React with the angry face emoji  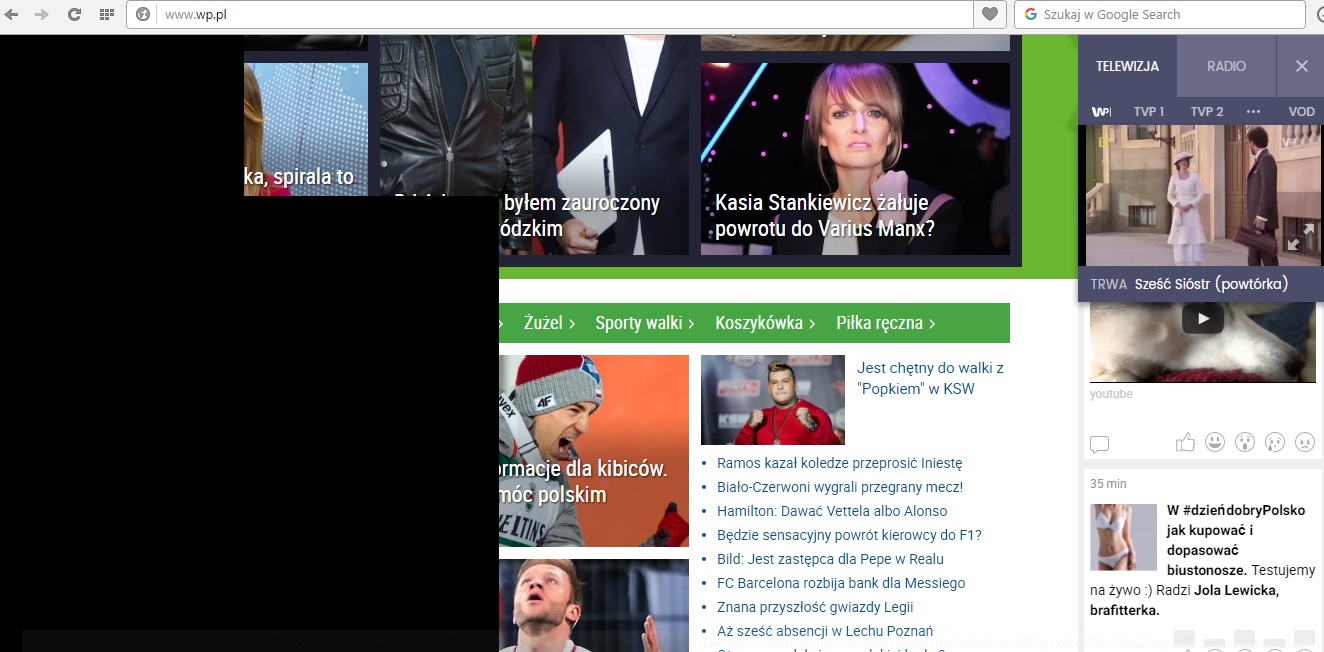(x=1305, y=441)
